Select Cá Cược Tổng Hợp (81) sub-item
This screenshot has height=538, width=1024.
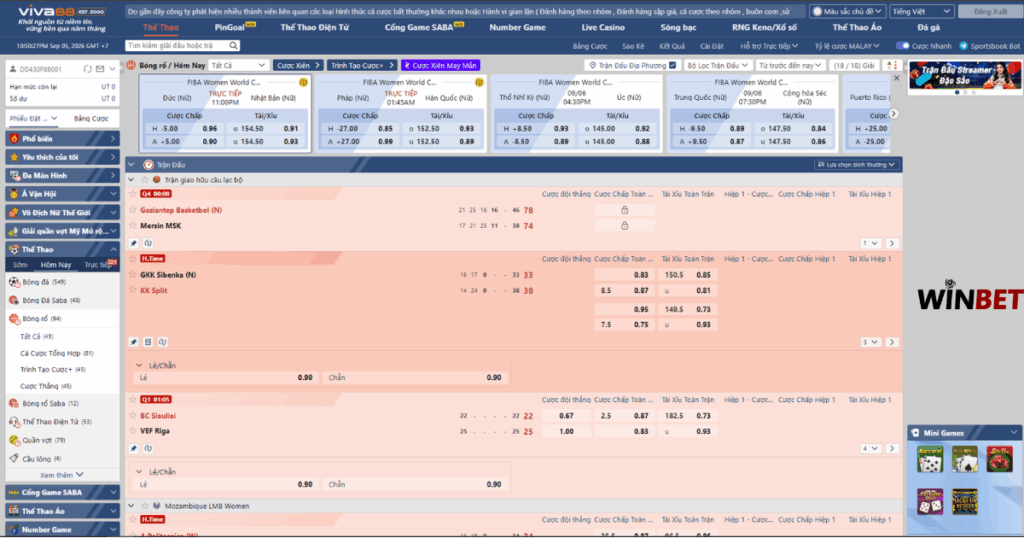57,353
